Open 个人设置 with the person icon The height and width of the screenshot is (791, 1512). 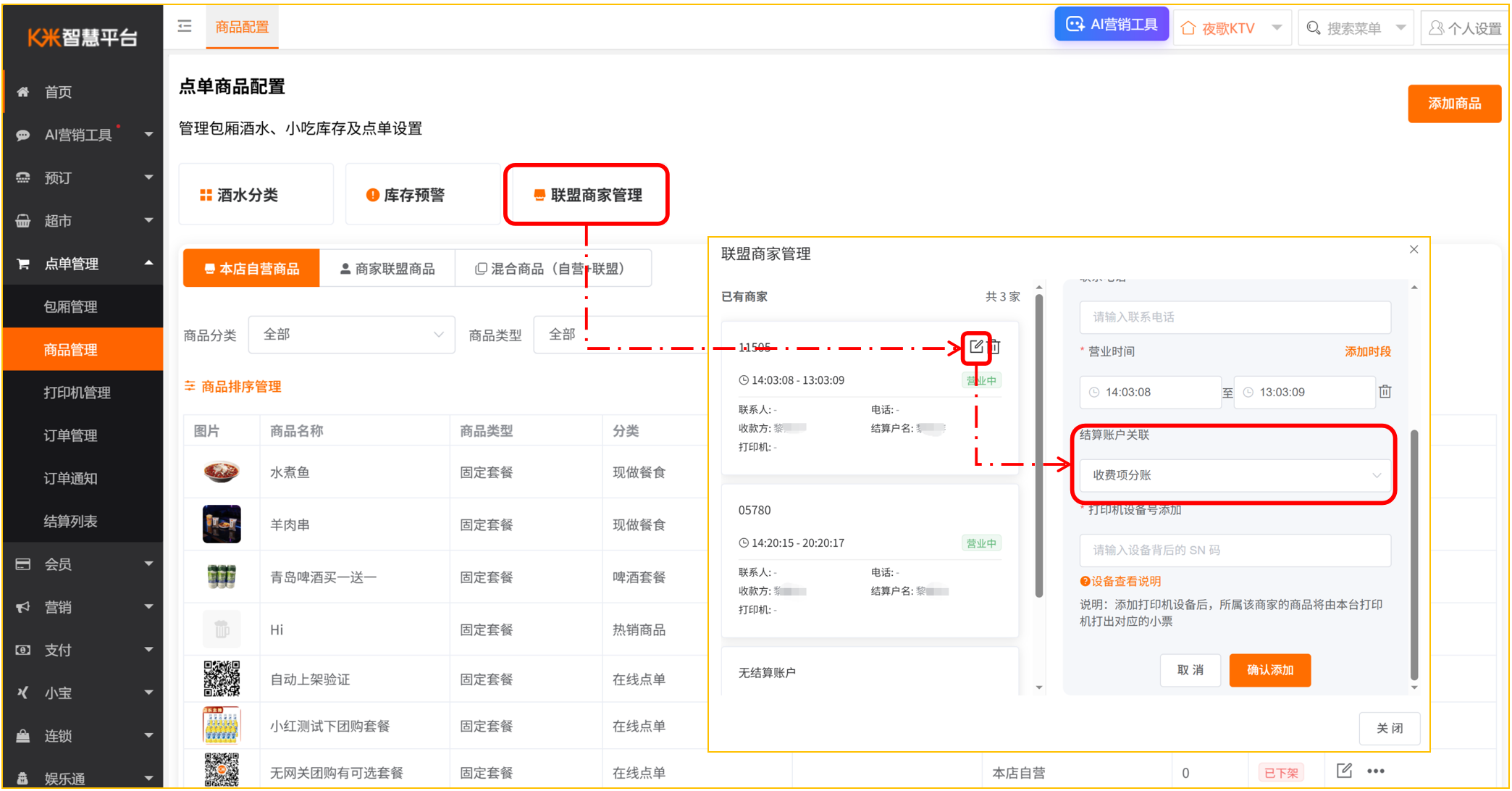tap(1437, 28)
